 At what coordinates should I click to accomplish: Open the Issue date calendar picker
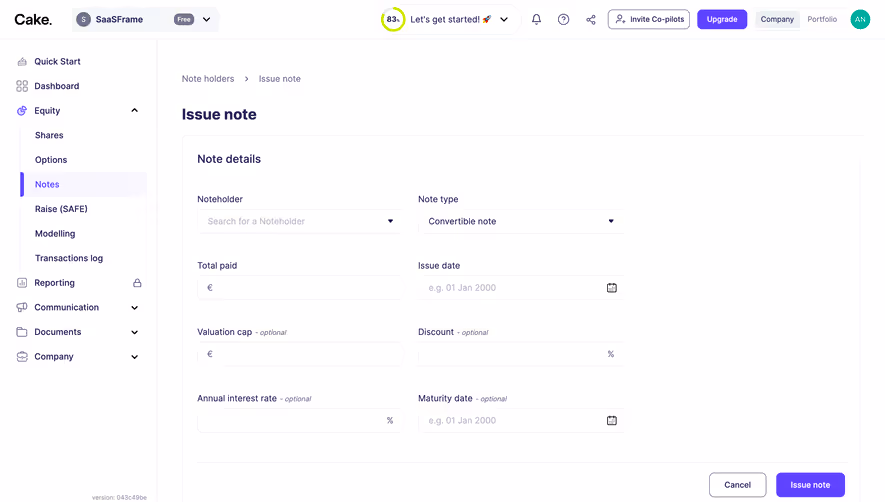pos(612,288)
